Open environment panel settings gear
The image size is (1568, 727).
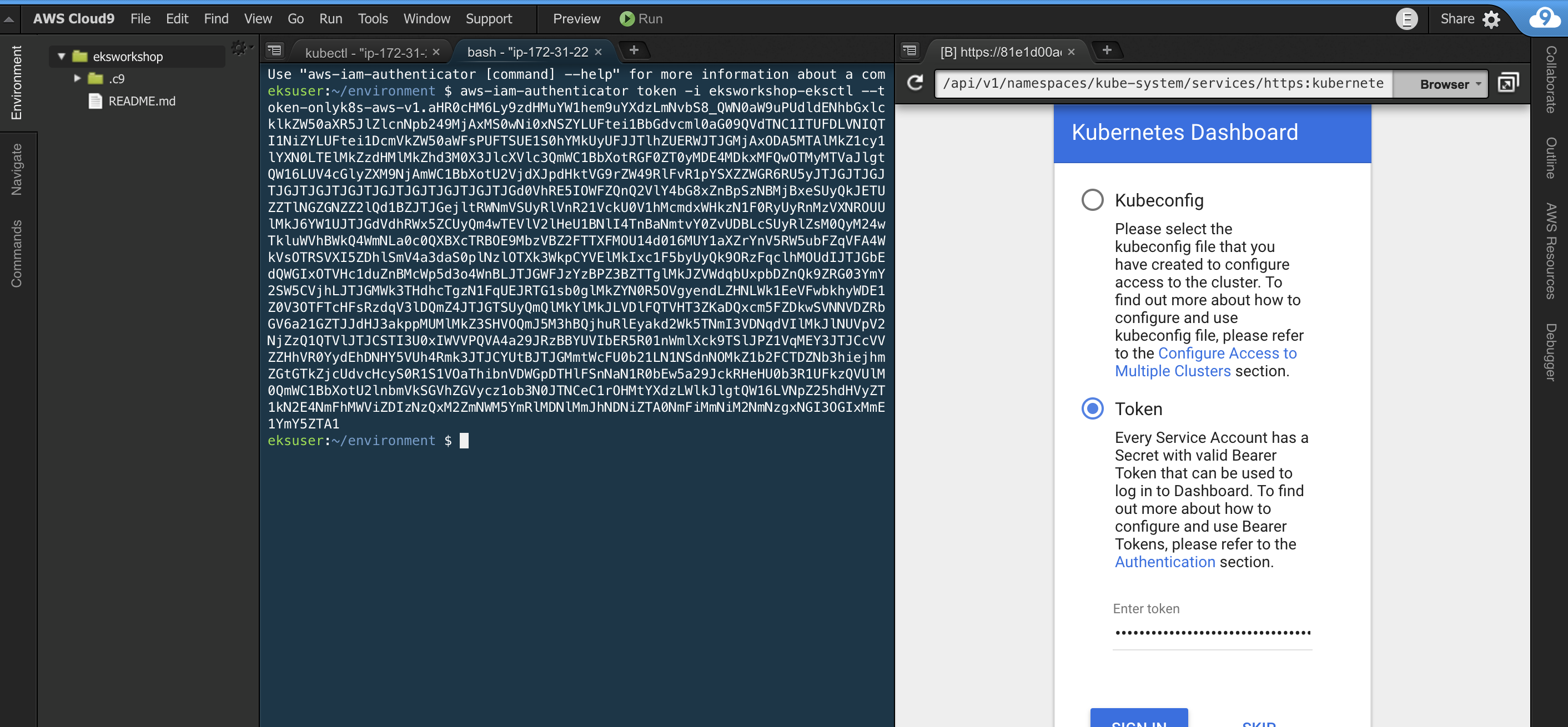(239, 48)
